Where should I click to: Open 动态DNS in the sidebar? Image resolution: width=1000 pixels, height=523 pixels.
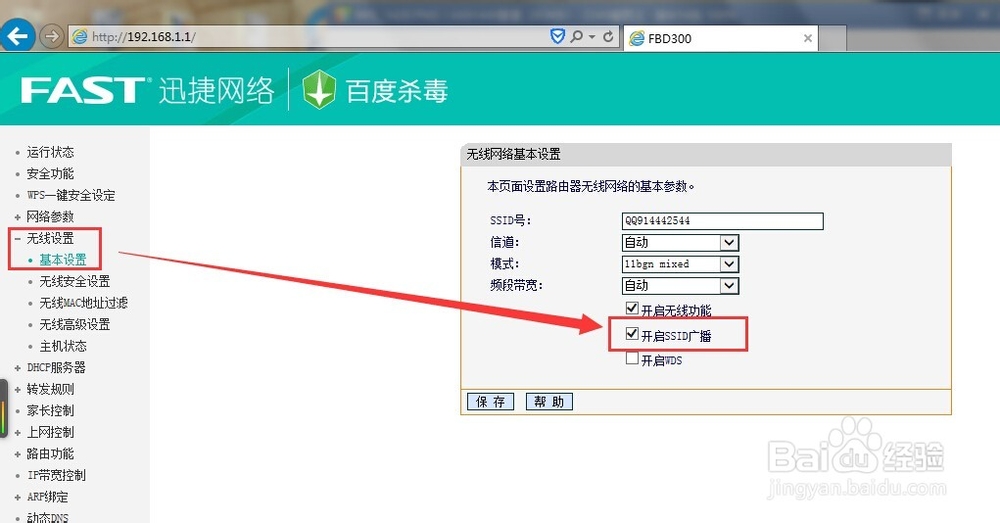(x=48, y=517)
